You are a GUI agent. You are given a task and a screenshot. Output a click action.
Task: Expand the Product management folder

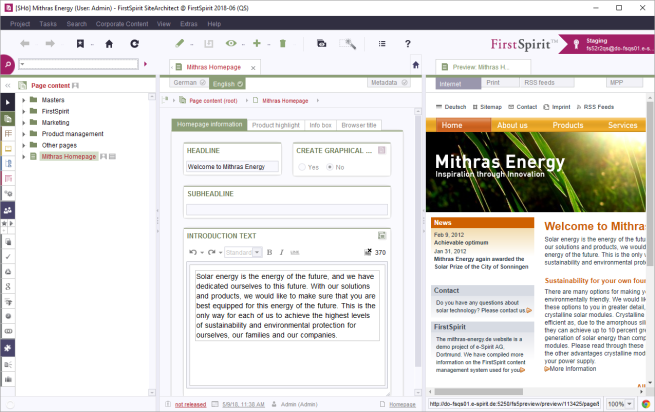[23, 134]
